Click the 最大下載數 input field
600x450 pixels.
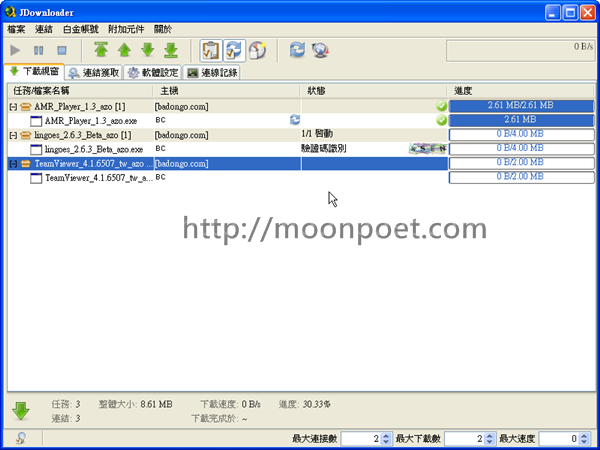[x=465, y=439]
